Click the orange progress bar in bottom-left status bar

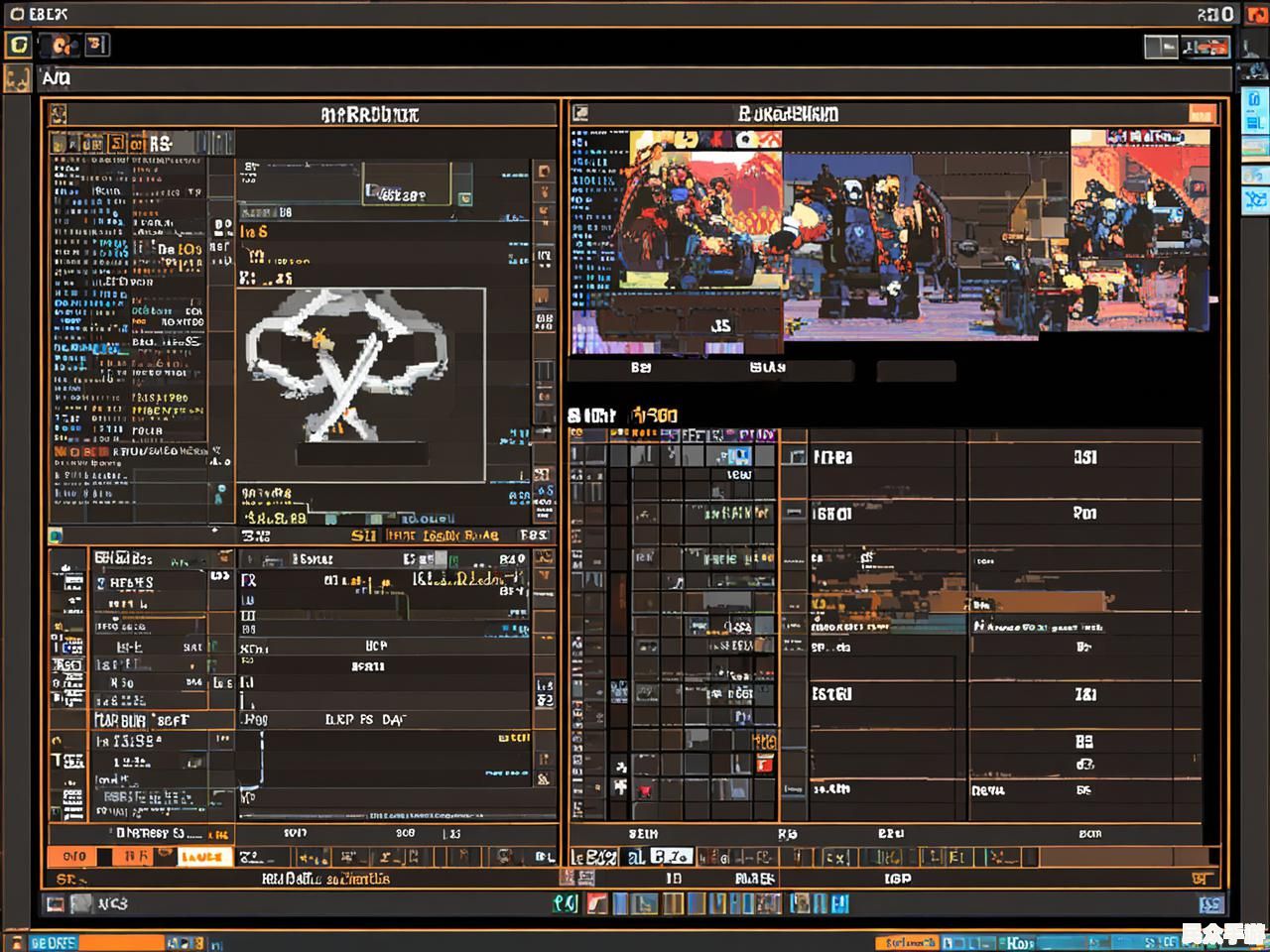pos(119,942)
